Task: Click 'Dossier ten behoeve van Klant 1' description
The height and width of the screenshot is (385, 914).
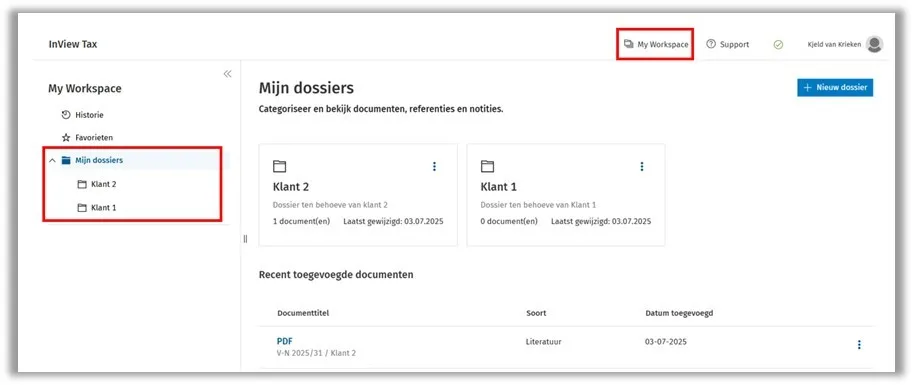Action: pyautogui.click(x=538, y=205)
